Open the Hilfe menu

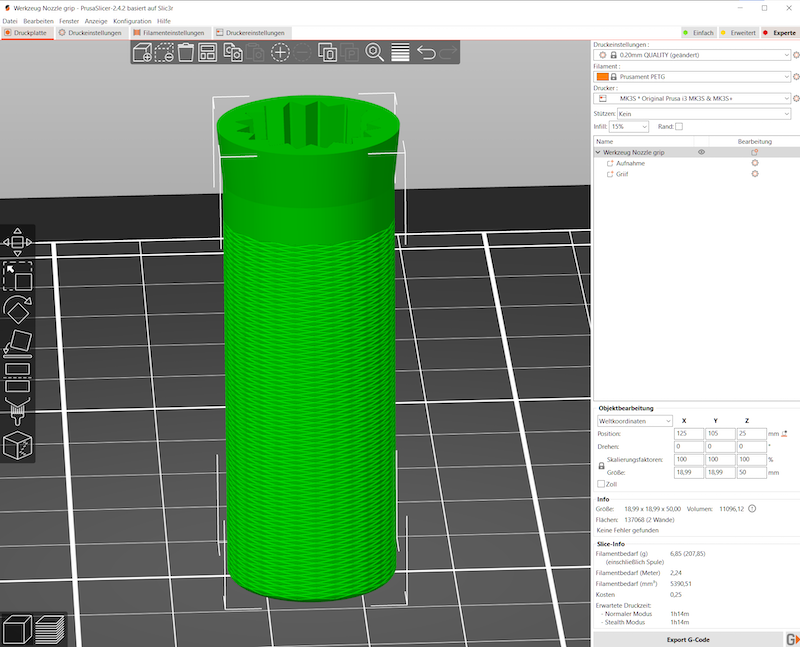(x=164, y=21)
